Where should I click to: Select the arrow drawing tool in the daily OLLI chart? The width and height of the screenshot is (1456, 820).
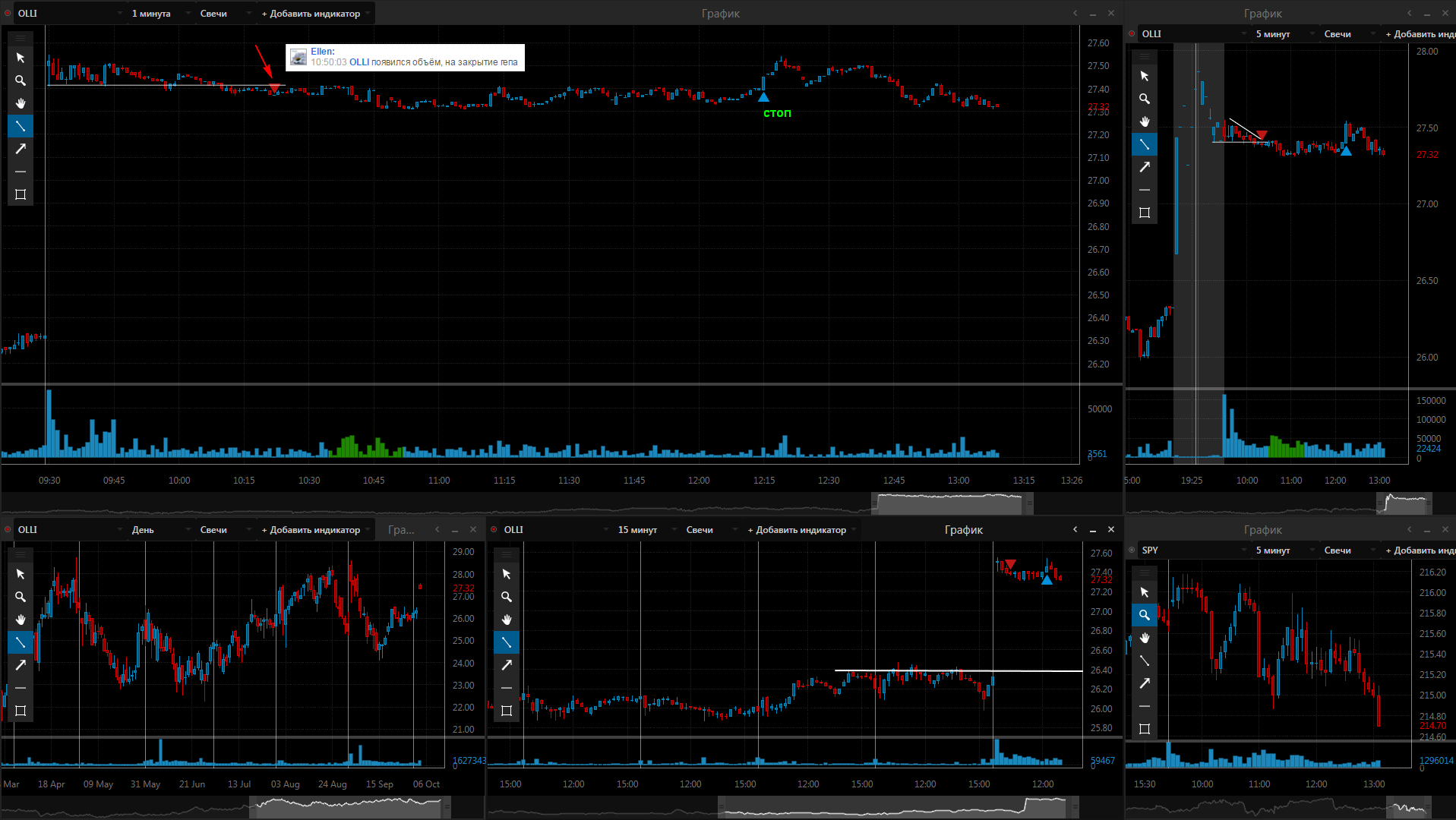pyautogui.click(x=21, y=665)
